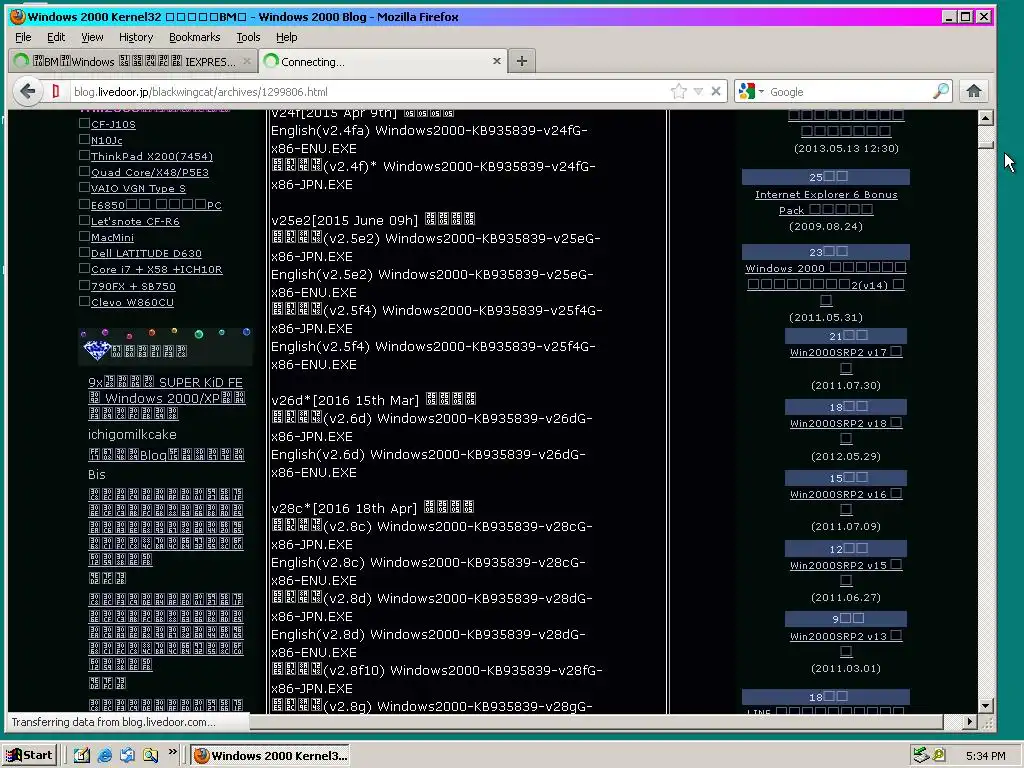1024x768 pixels.
Task: Open the ichigomilkcake link
Action: coord(132,434)
